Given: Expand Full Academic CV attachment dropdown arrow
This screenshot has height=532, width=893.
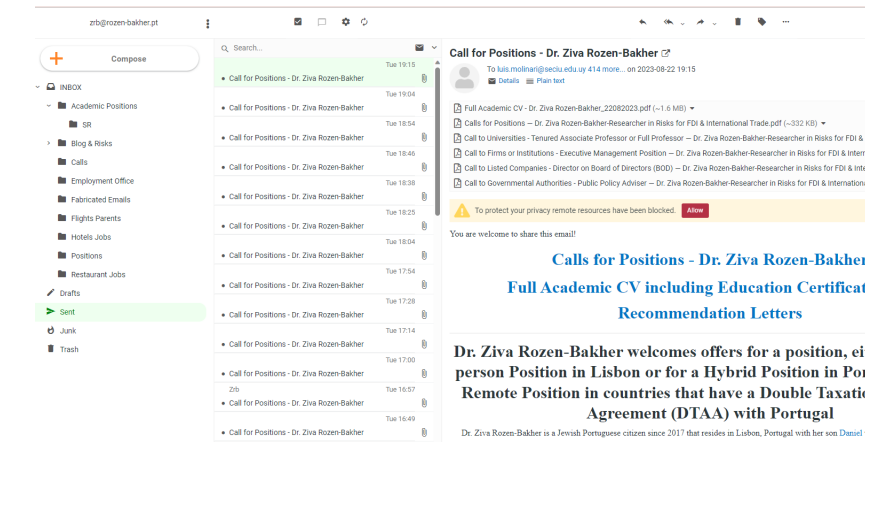Looking at the screenshot, I should (692, 108).
